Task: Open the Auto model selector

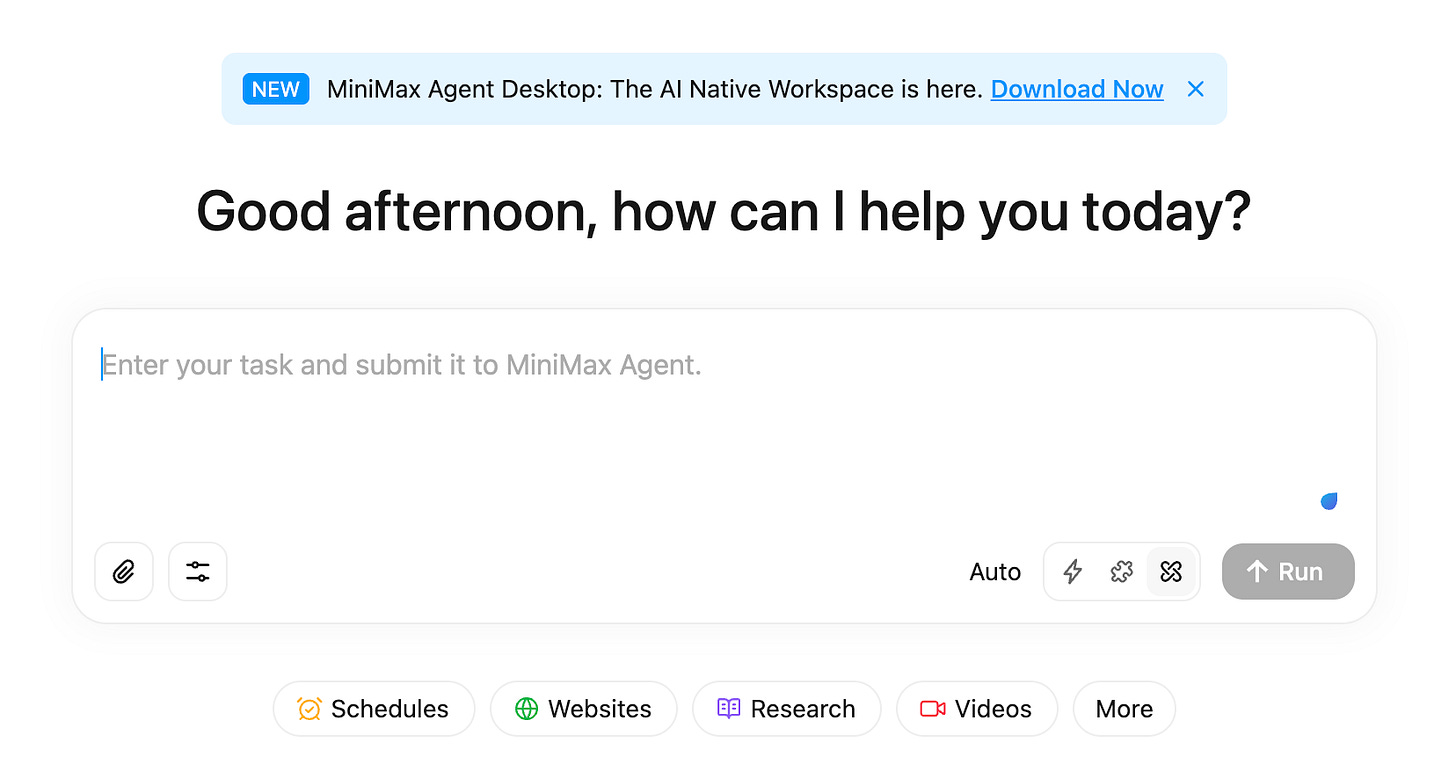Action: [x=995, y=572]
